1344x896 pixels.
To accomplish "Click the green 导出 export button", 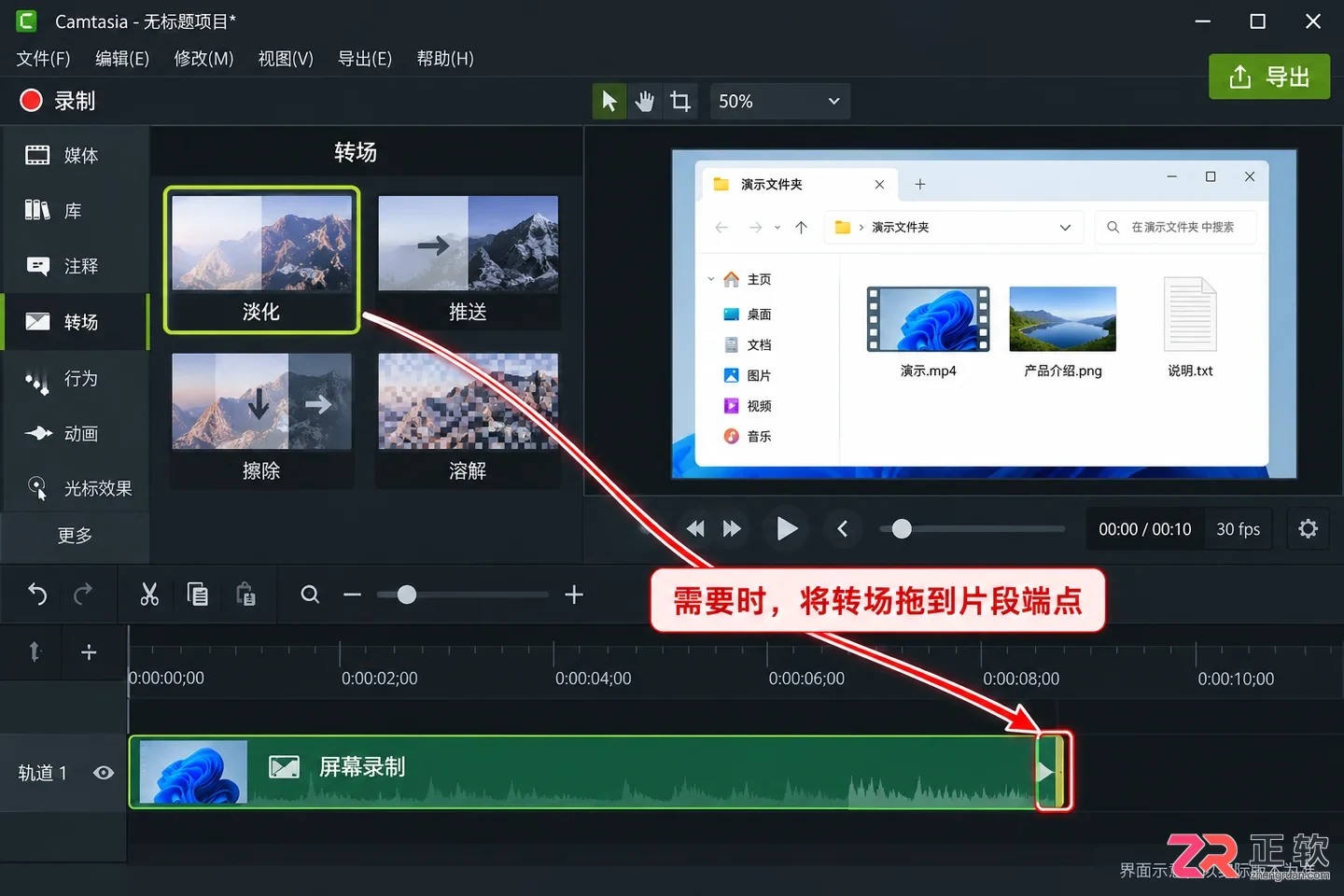I will click(1269, 77).
